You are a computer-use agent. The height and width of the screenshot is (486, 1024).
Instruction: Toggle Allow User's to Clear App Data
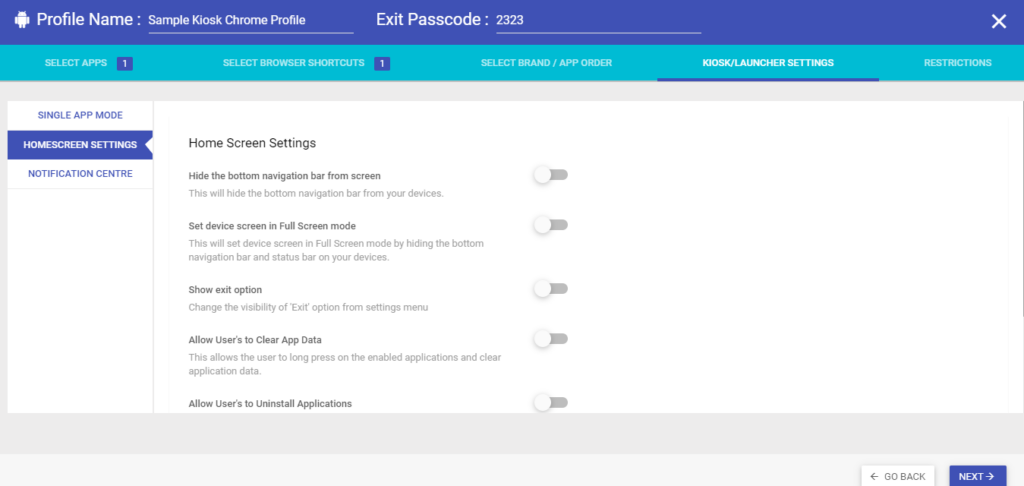[x=551, y=338]
